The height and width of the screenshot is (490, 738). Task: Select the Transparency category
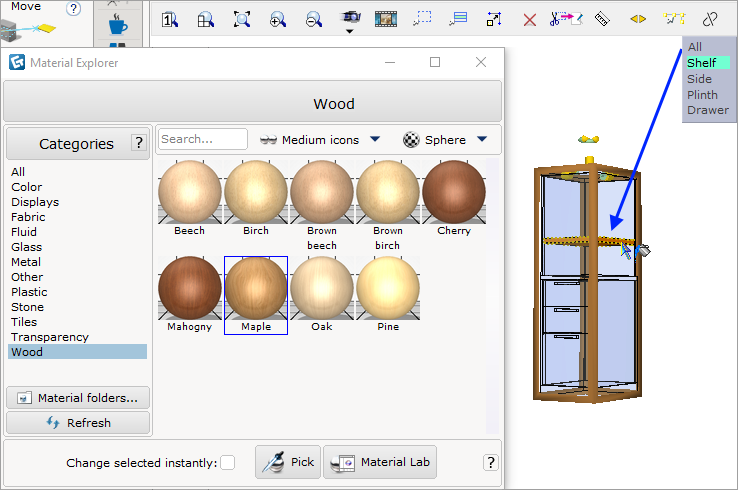coord(50,337)
